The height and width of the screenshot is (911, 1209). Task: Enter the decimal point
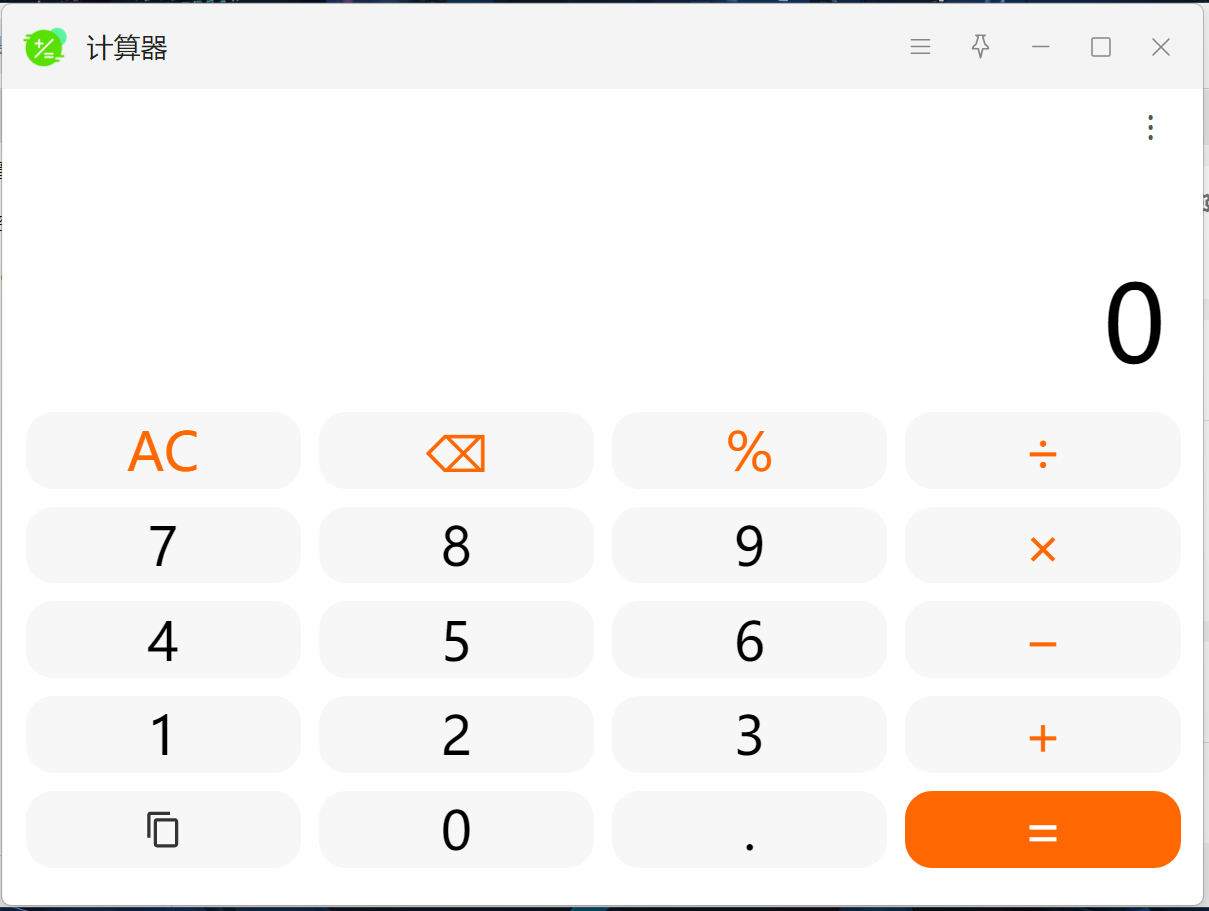749,830
